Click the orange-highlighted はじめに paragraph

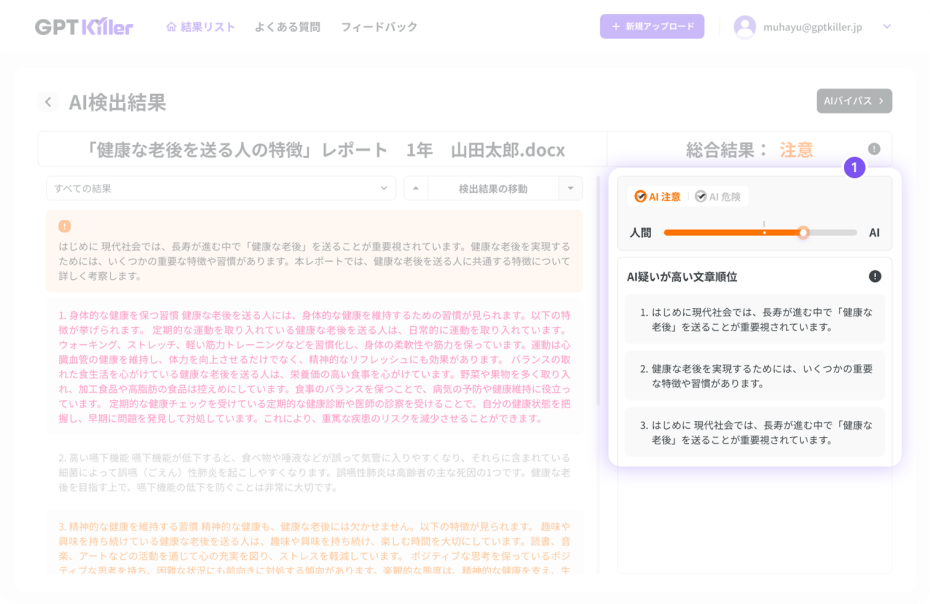click(314, 250)
